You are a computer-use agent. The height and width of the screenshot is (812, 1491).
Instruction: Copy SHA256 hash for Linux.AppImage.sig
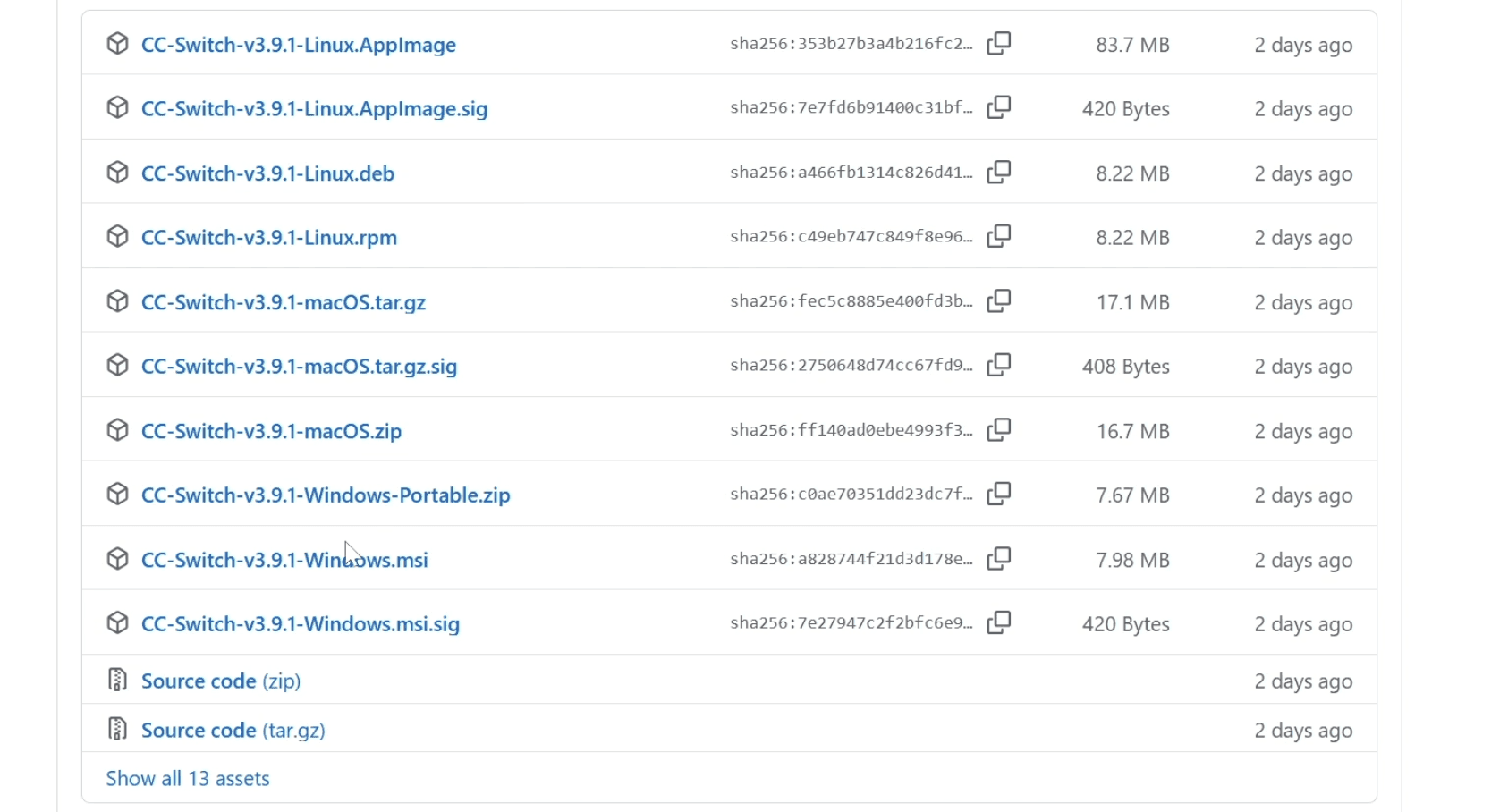click(x=999, y=108)
